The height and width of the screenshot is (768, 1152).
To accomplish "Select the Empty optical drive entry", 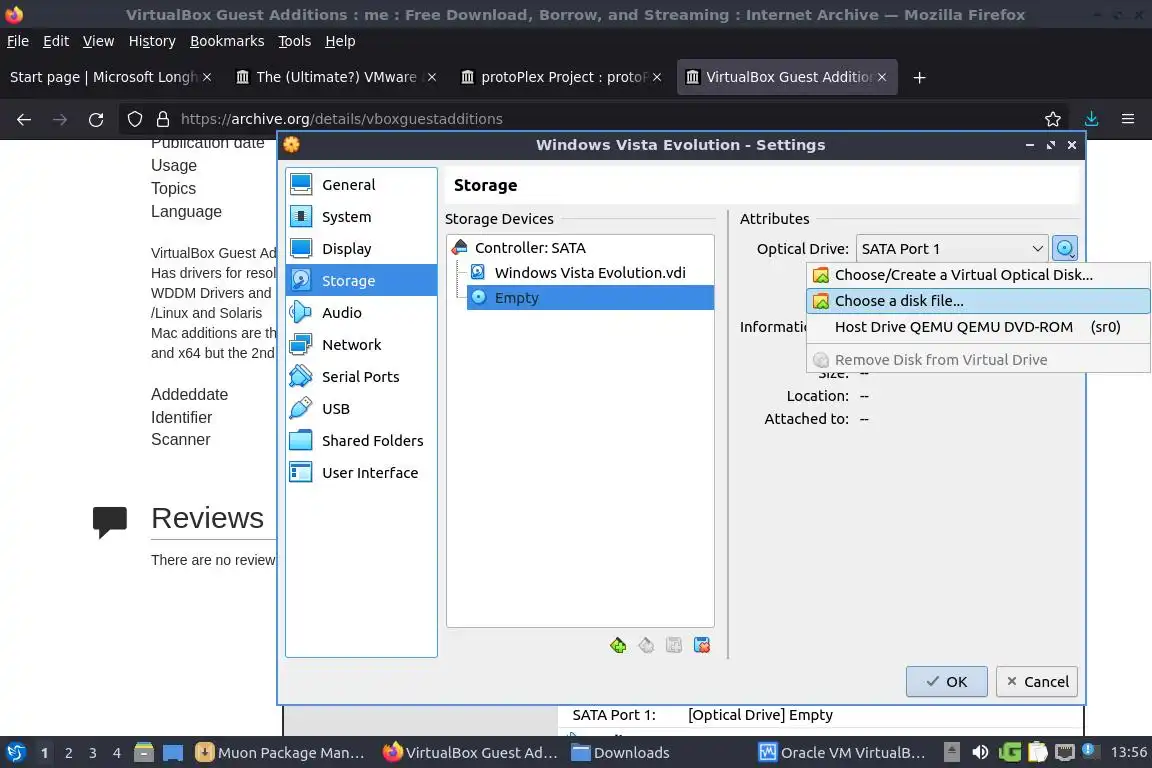I will [590, 298].
